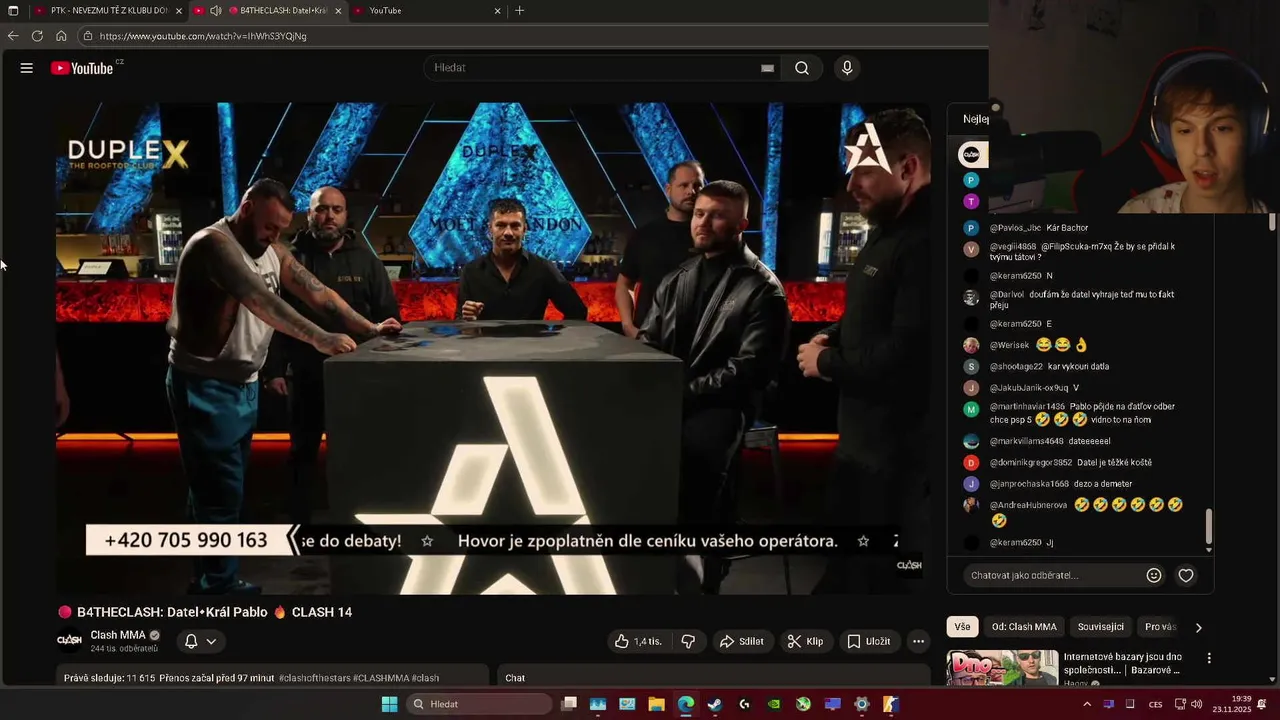View site info lock icon
Image resolution: width=1280 pixels, height=720 pixels.
pos(88,36)
